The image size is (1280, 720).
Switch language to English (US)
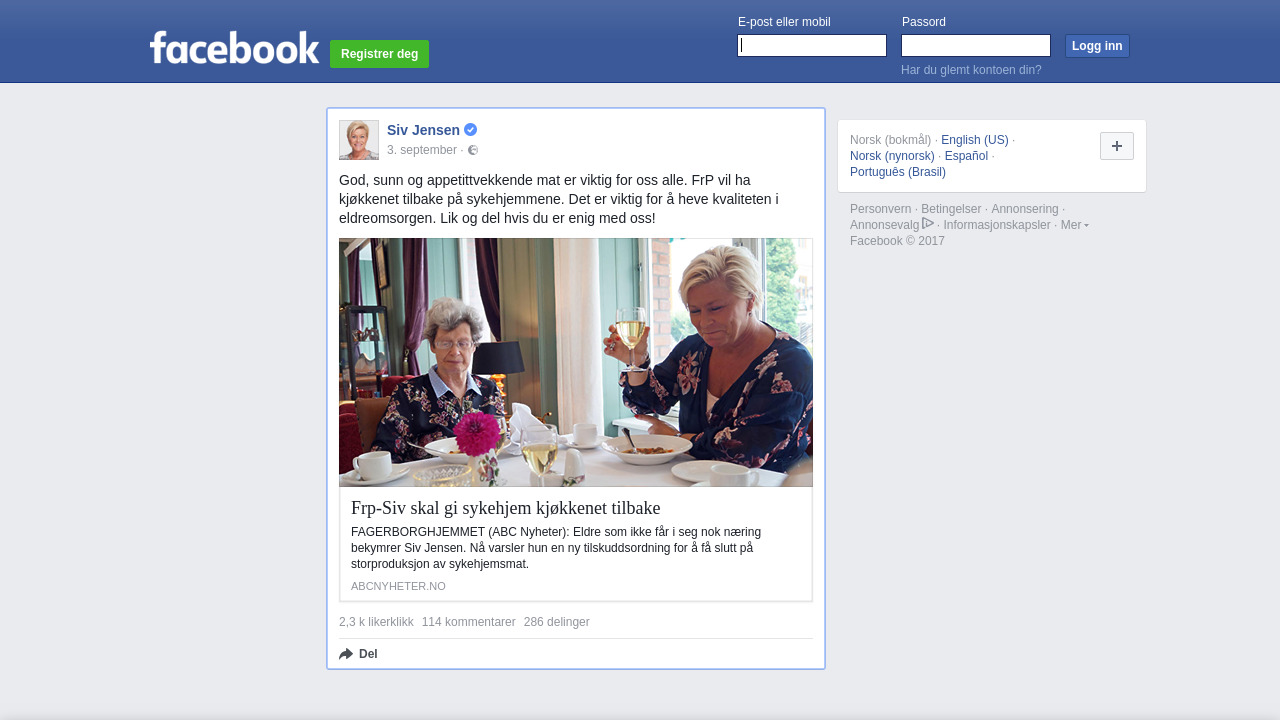tap(975, 140)
